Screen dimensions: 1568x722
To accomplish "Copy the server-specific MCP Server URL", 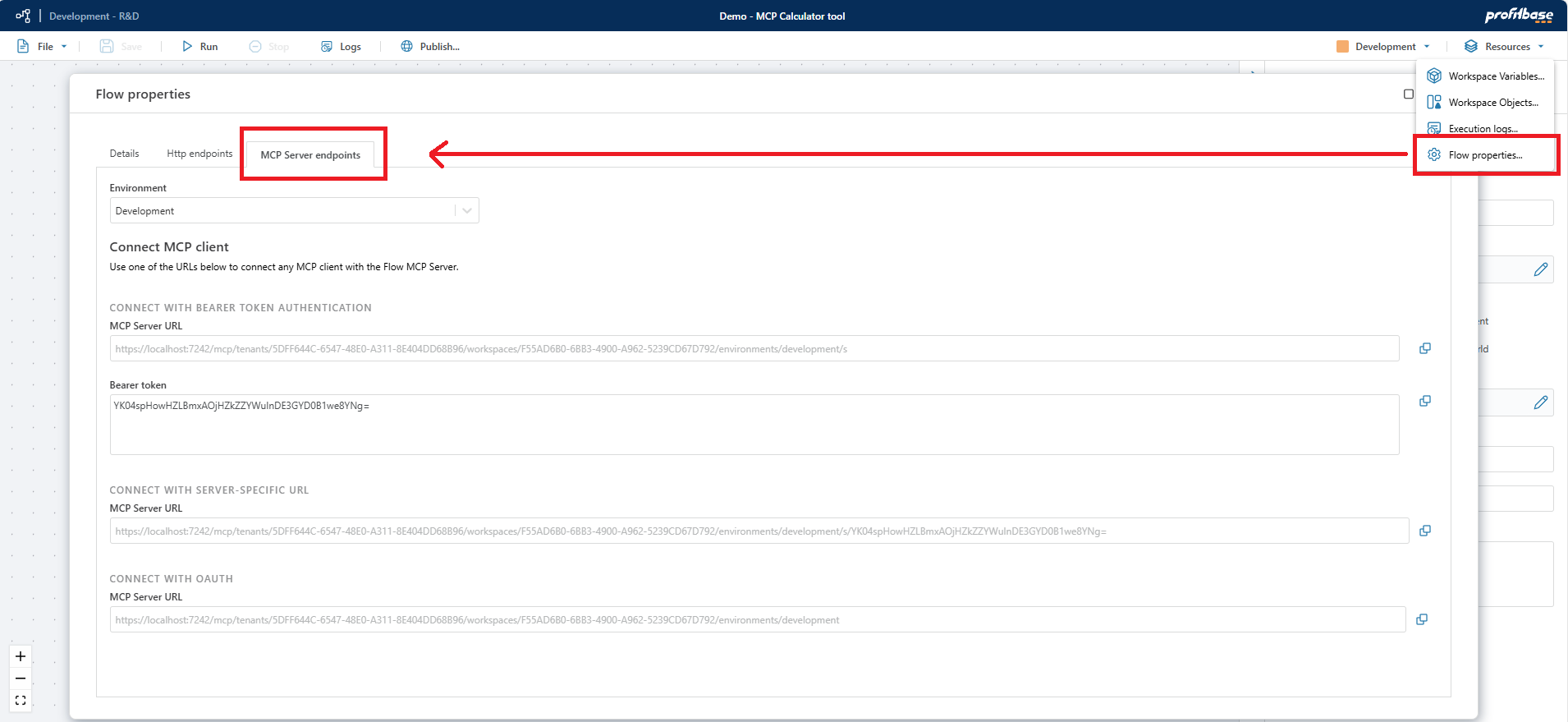I will pyautogui.click(x=1424, y=531).
